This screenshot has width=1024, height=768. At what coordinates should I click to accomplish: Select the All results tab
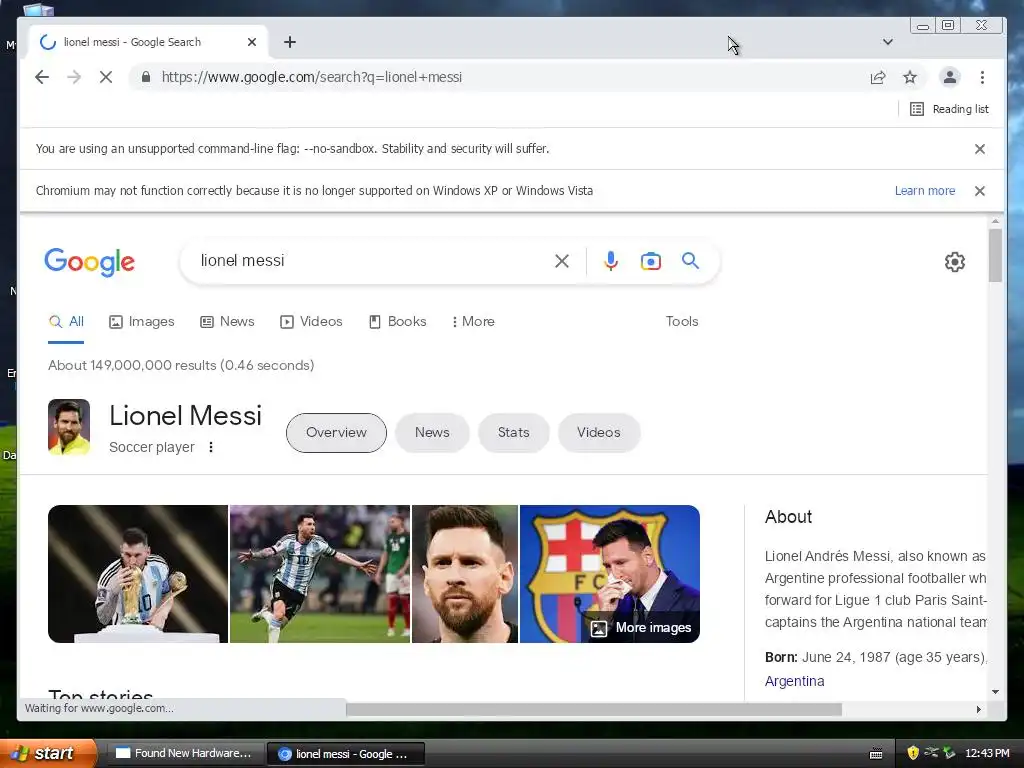[x=67, y=321]
